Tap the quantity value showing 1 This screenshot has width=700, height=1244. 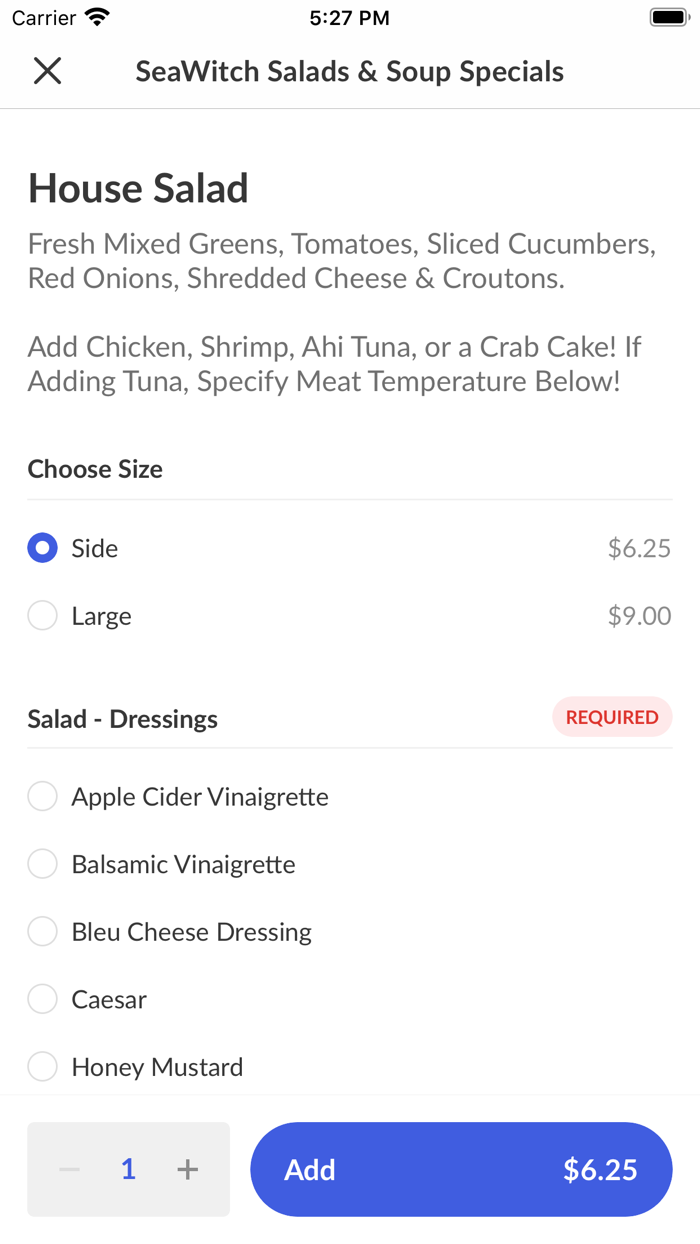click(x=128, y=1168)
